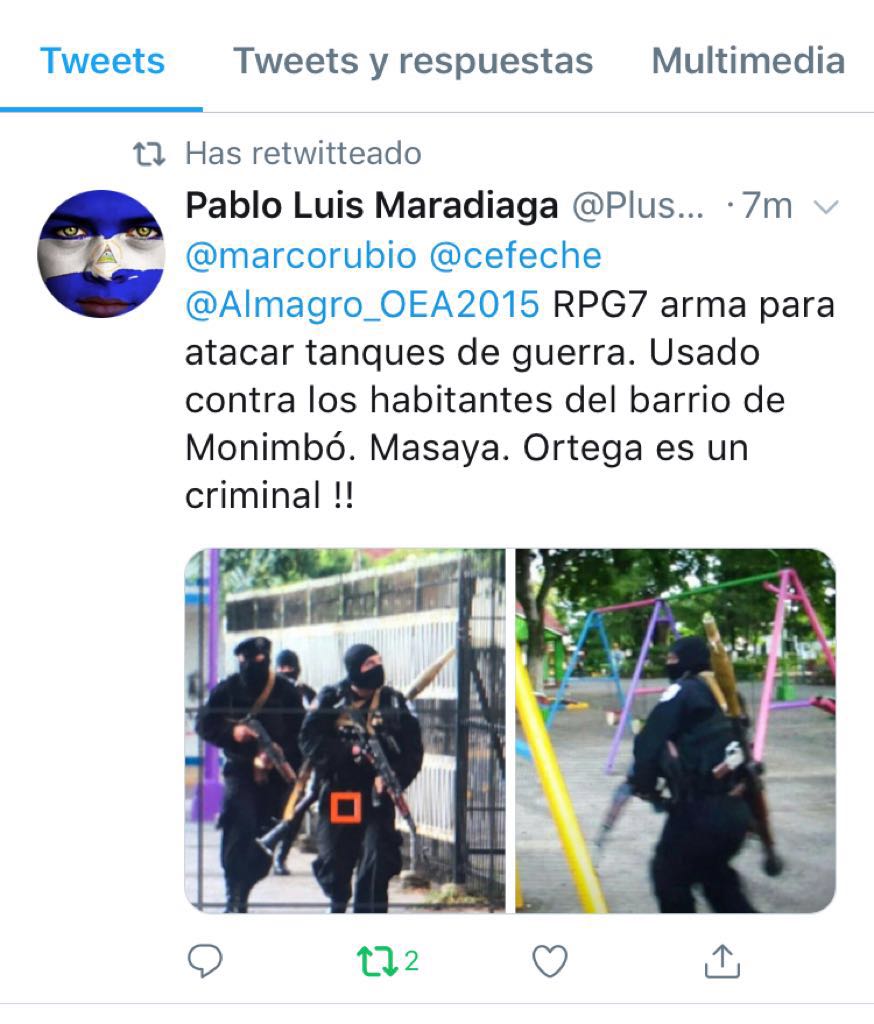Image resolution: width=874 pixels, height=1024 pixels.
Task: Click the retweet icon beside Has retwitteado
Action: point(149,154)
